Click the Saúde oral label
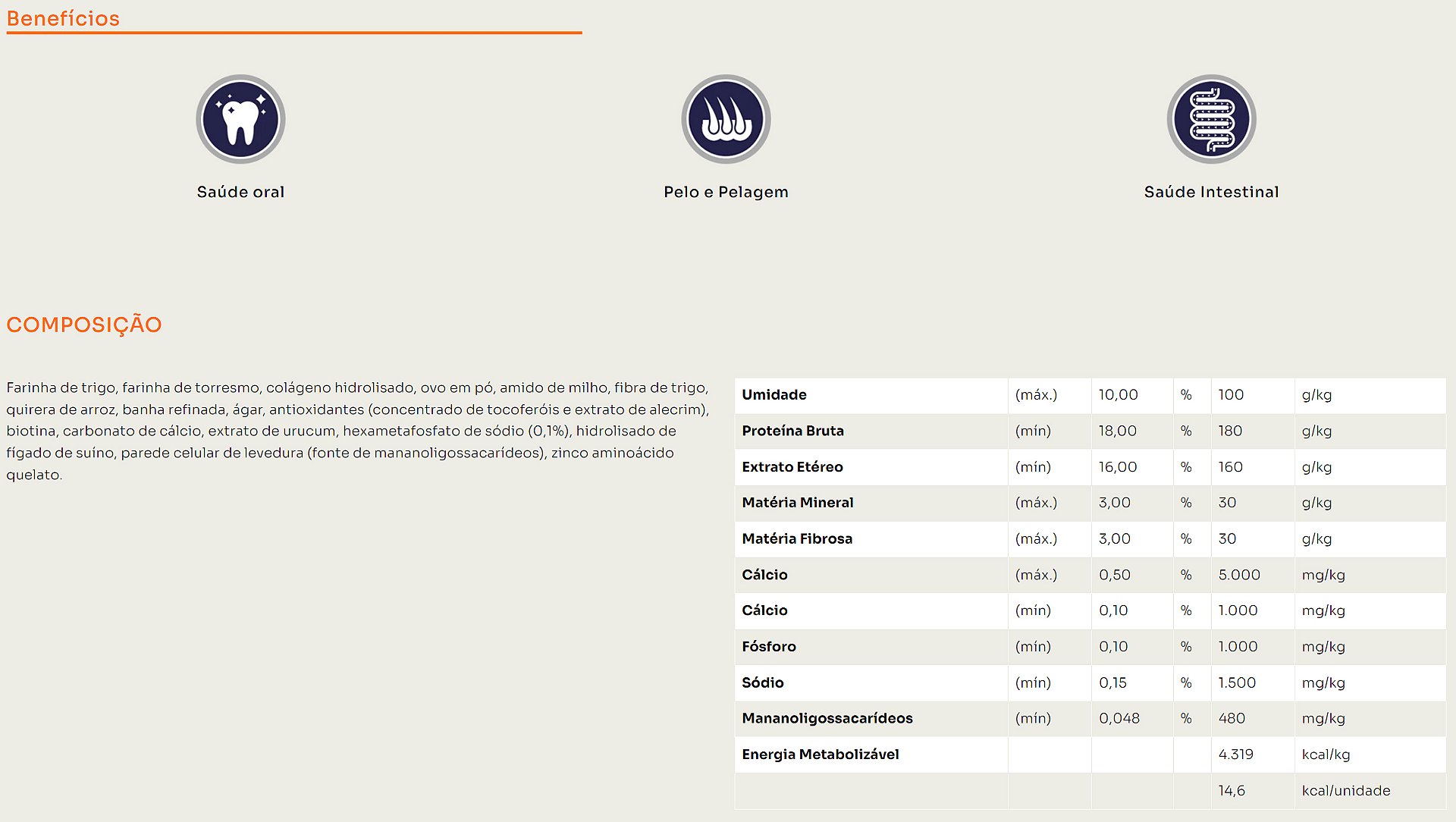This screenshot has width=1456, height=822. pos(240,192)
